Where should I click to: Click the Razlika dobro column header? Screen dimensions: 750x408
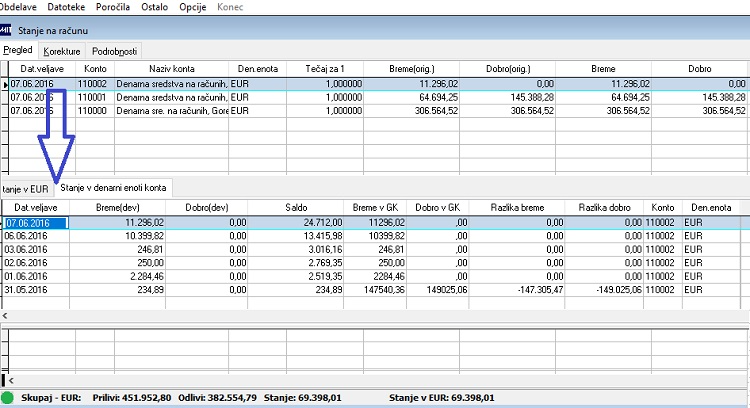click(604, 208)
